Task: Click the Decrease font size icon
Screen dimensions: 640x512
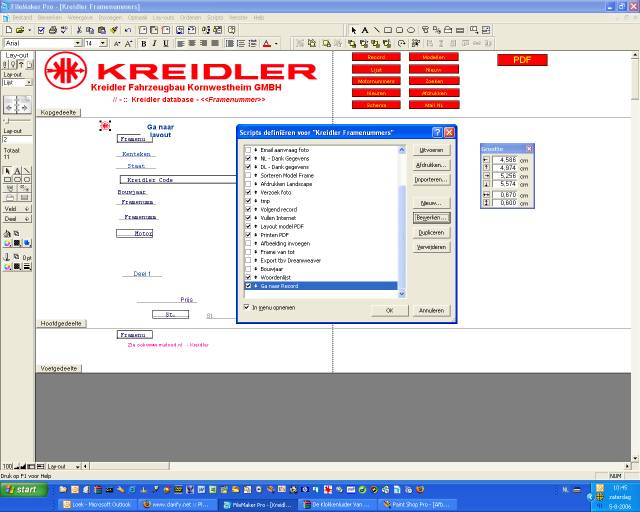Action: [117, 43]
